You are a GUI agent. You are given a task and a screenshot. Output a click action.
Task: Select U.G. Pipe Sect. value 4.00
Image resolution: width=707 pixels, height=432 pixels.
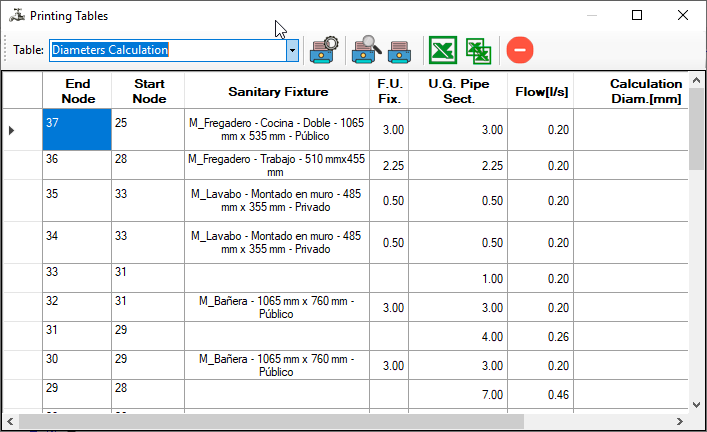click(x=458, y=336)
